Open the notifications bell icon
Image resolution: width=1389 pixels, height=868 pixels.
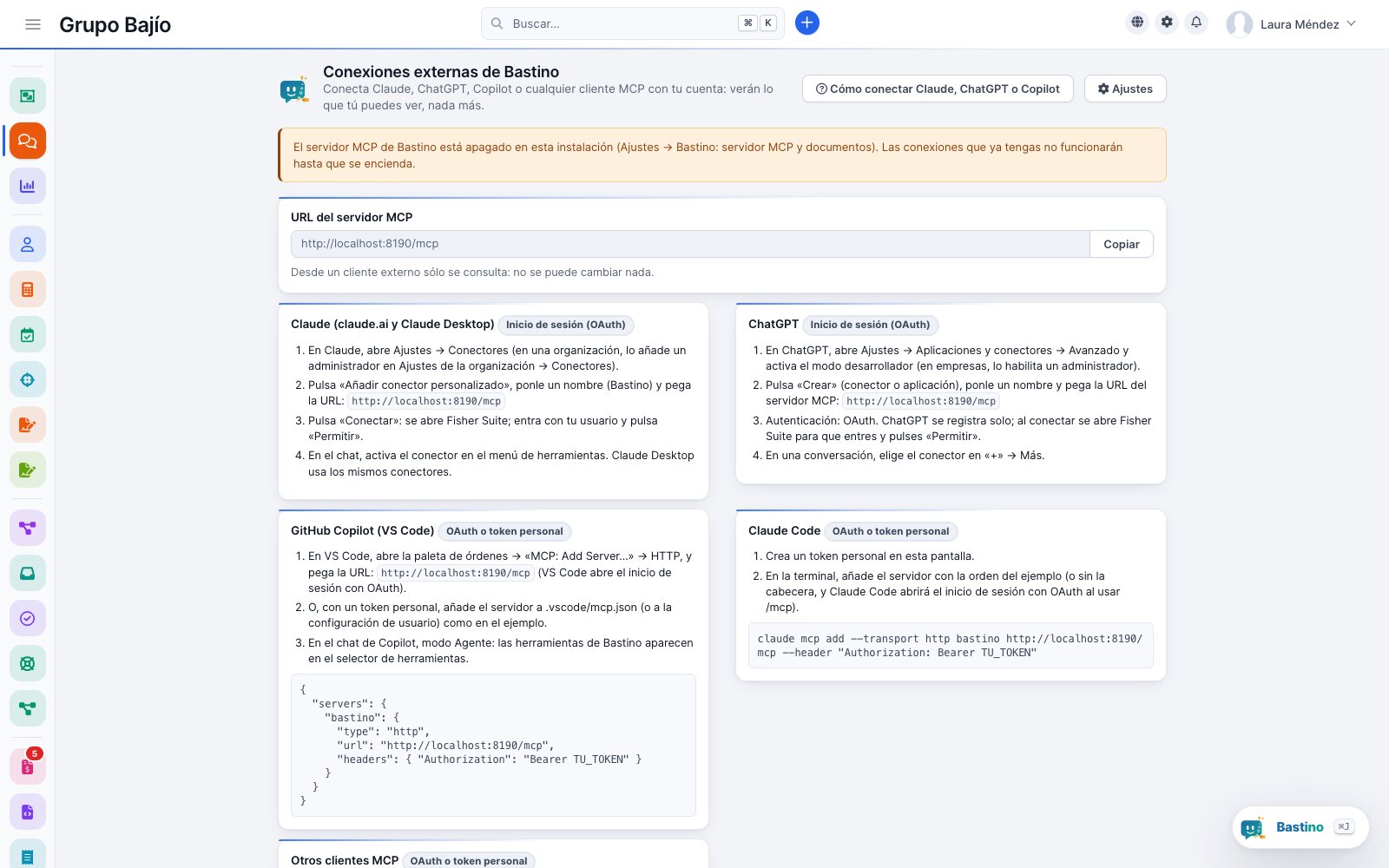coord(1196,23)
